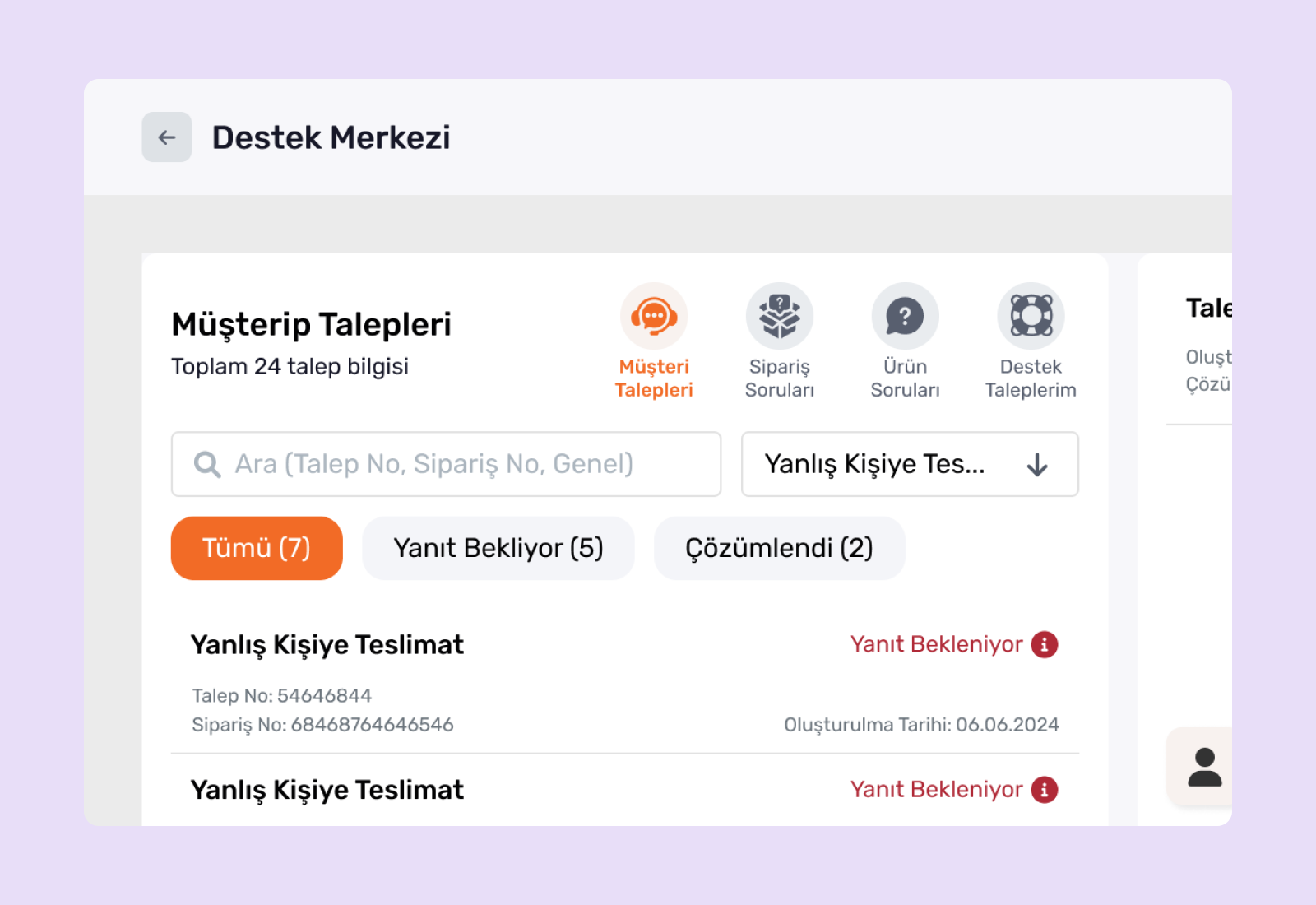The width and height of the screenshot is (1316, 905).
Task: Click the search magnifier icon
Action: tap(207, 464)
